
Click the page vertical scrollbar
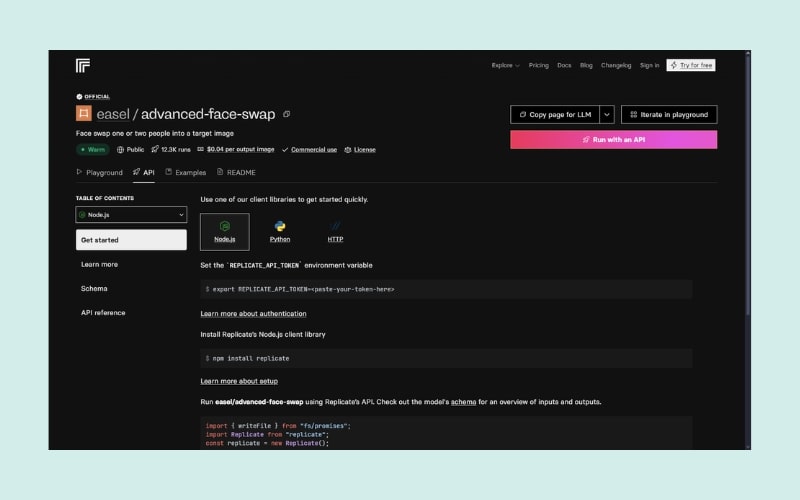[747, 184]
